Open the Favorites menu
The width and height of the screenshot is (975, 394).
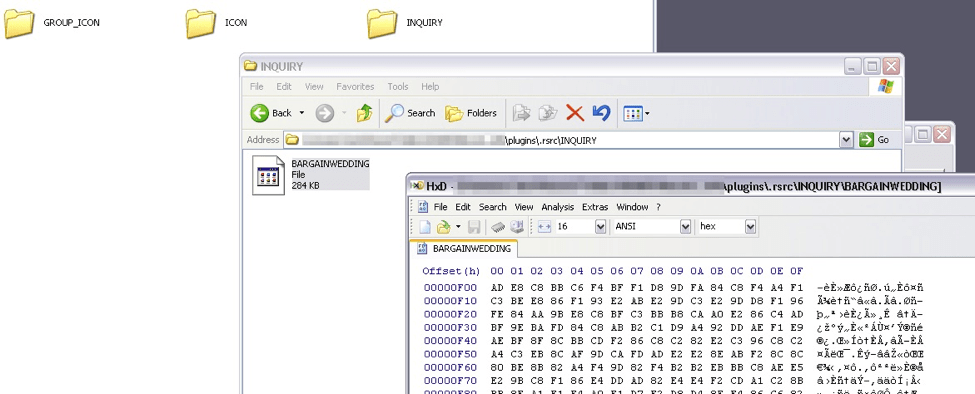pos(355,86)
